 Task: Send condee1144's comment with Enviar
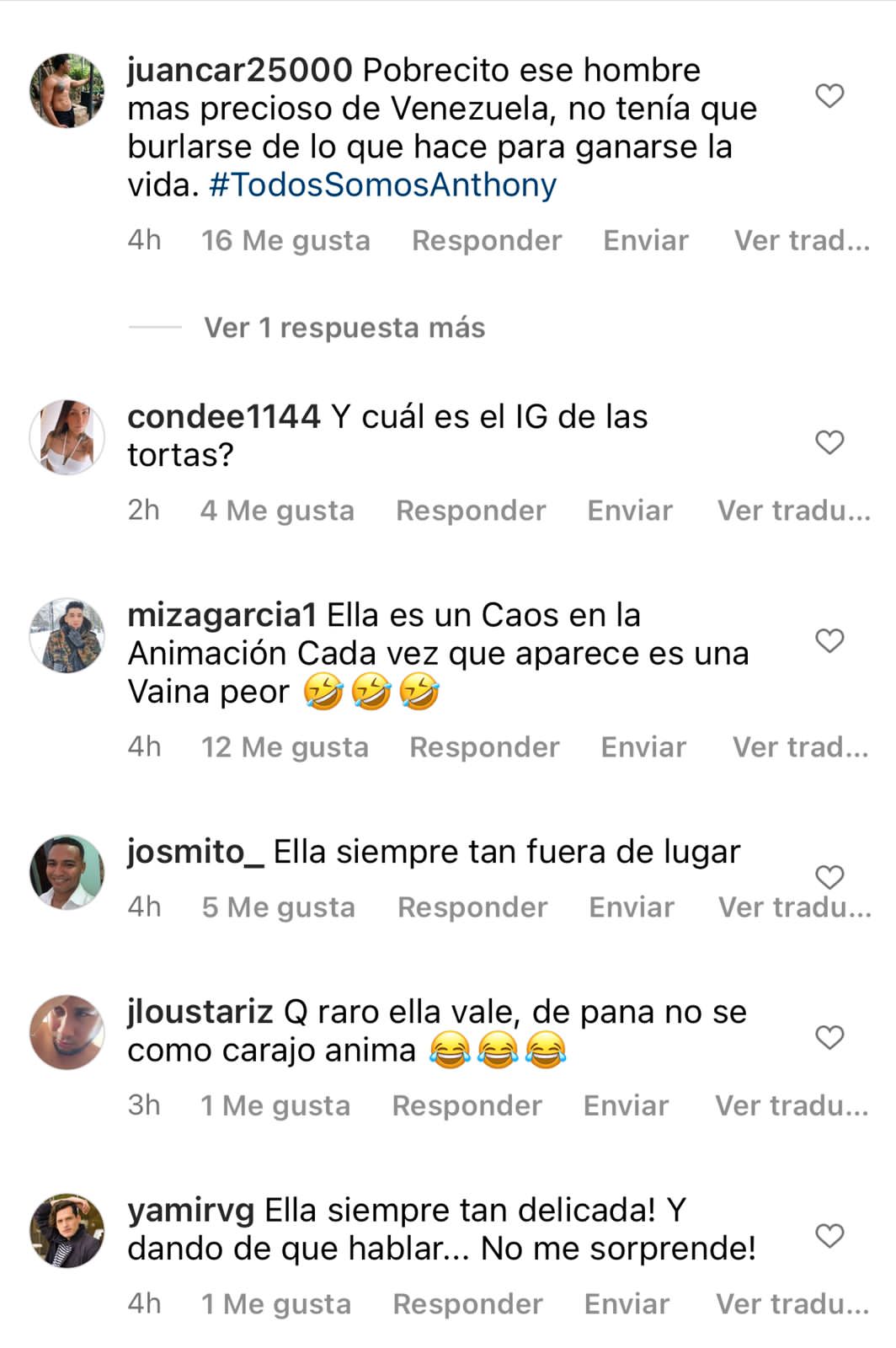coord(630,511)
